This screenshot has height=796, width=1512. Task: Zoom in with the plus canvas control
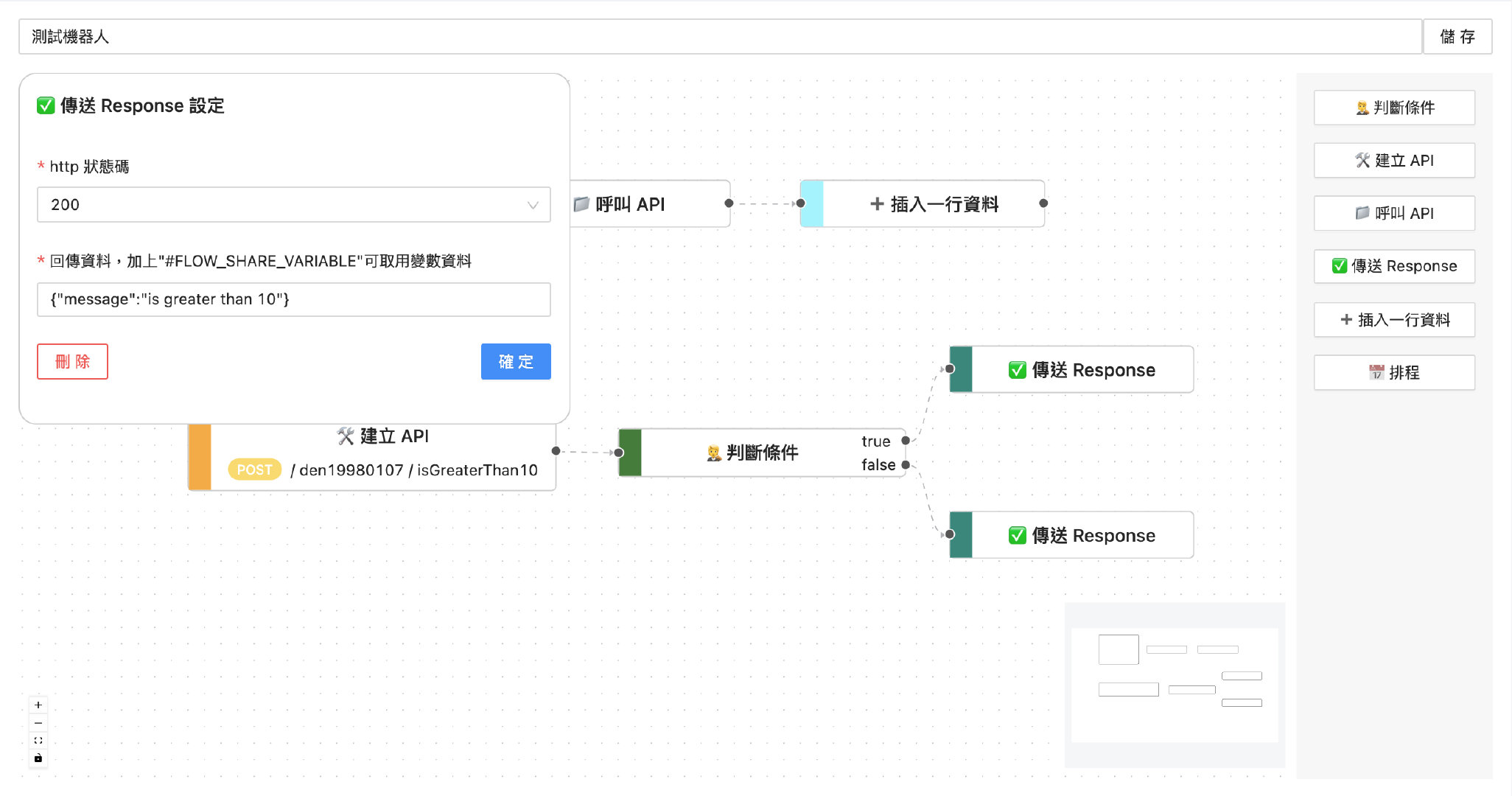pyautogui.click(x=38, y=705)
